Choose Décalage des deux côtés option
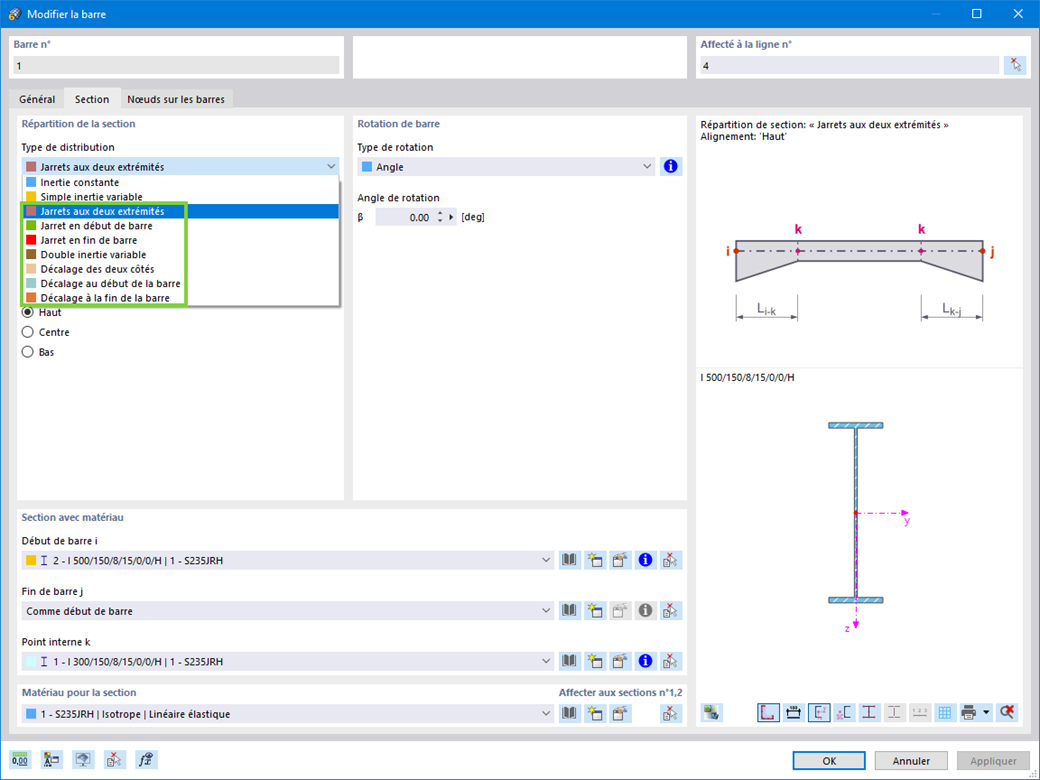 click(x=180, y=269)
